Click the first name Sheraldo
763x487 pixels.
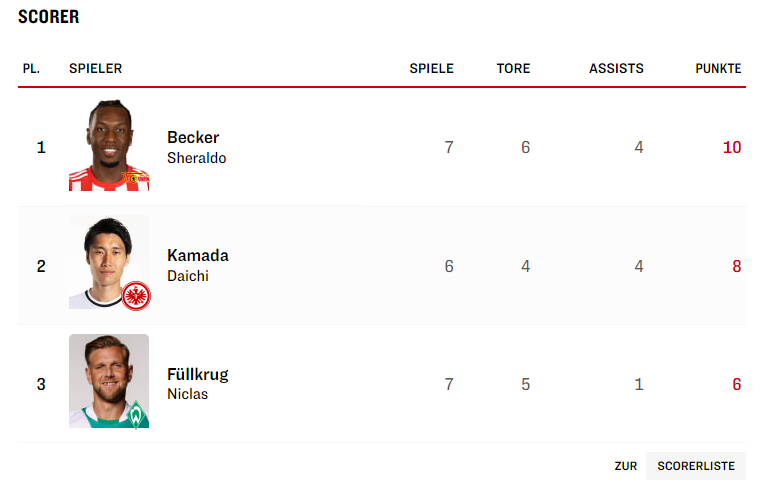(x=196, y=158)
